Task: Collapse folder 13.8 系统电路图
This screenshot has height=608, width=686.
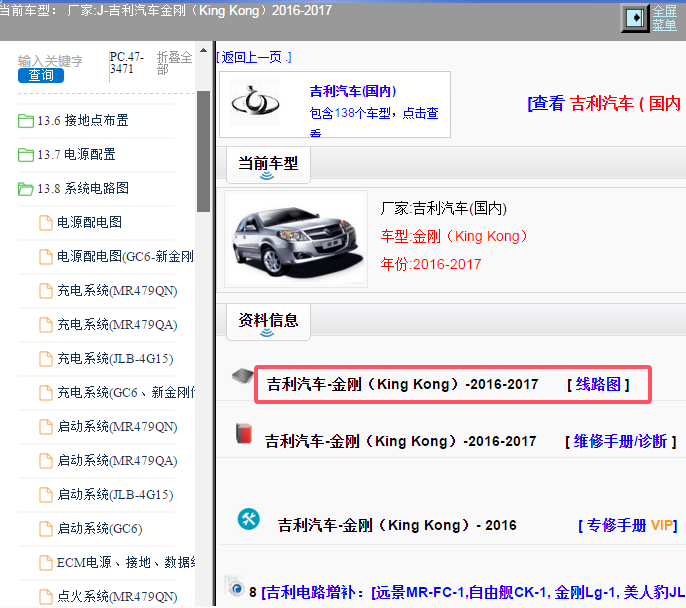Action: tap(83, 189)
